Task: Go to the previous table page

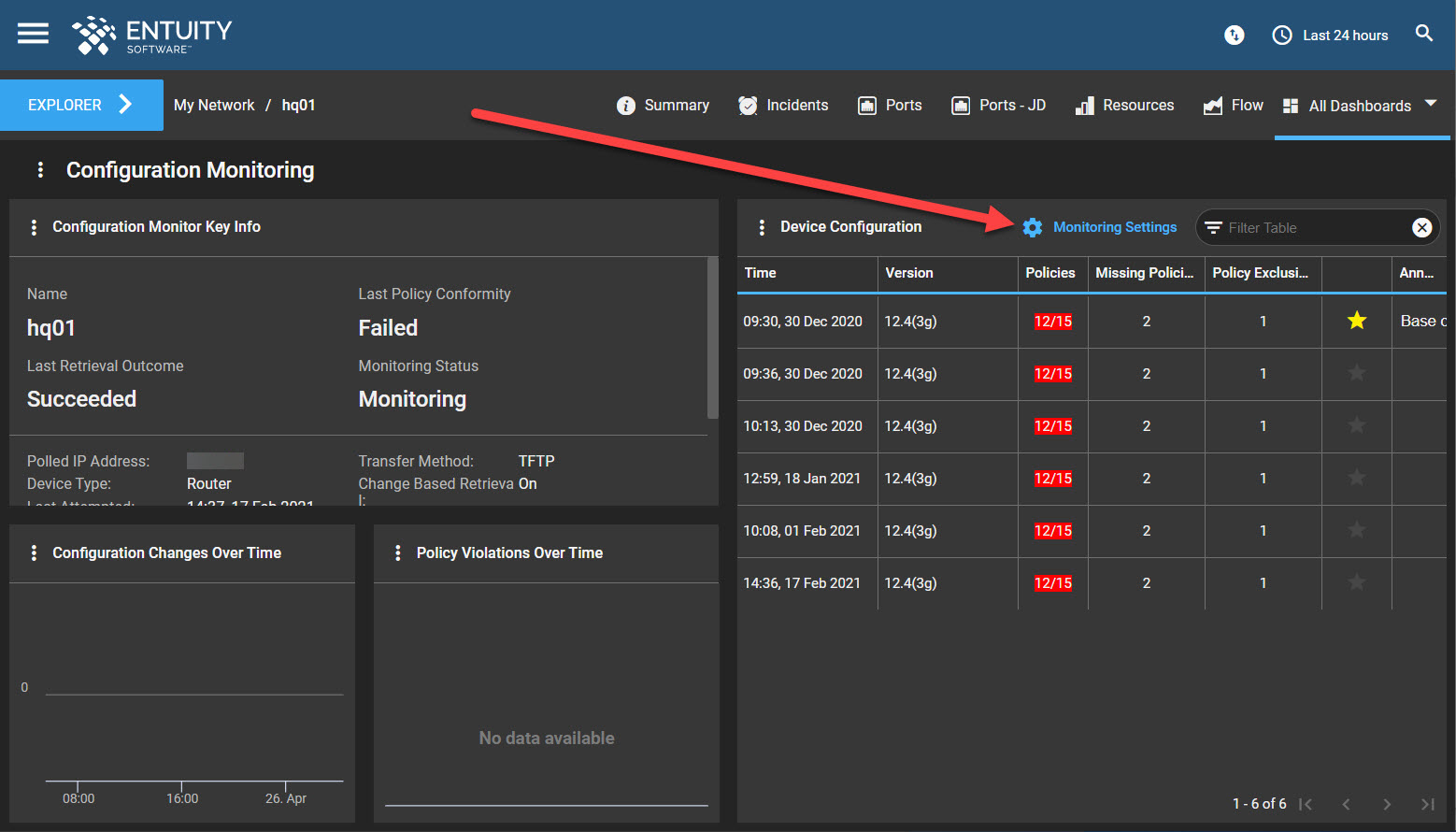Action: (x=1347, y=804)
